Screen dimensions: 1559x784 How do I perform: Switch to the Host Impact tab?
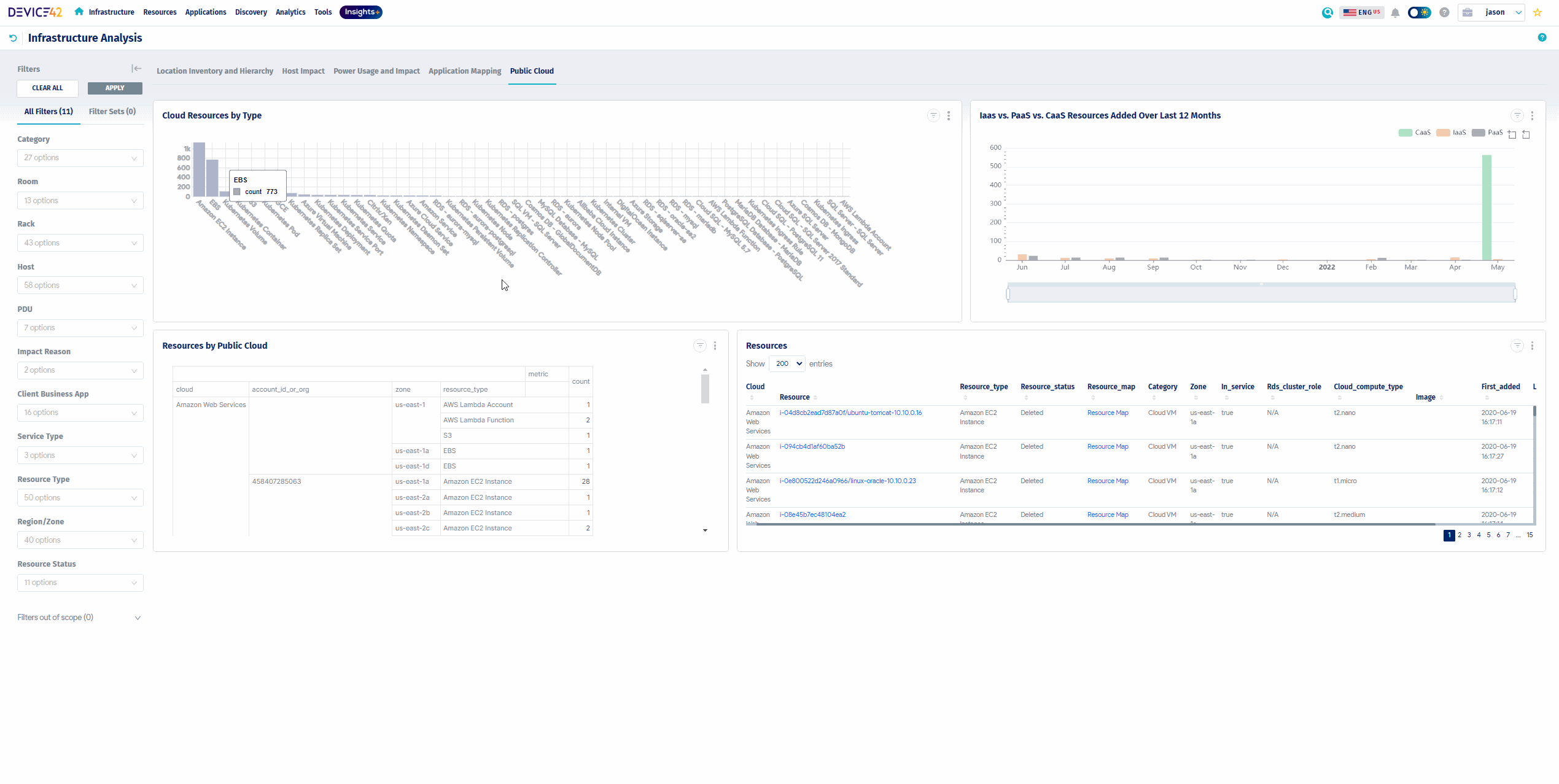coord(303,71)
